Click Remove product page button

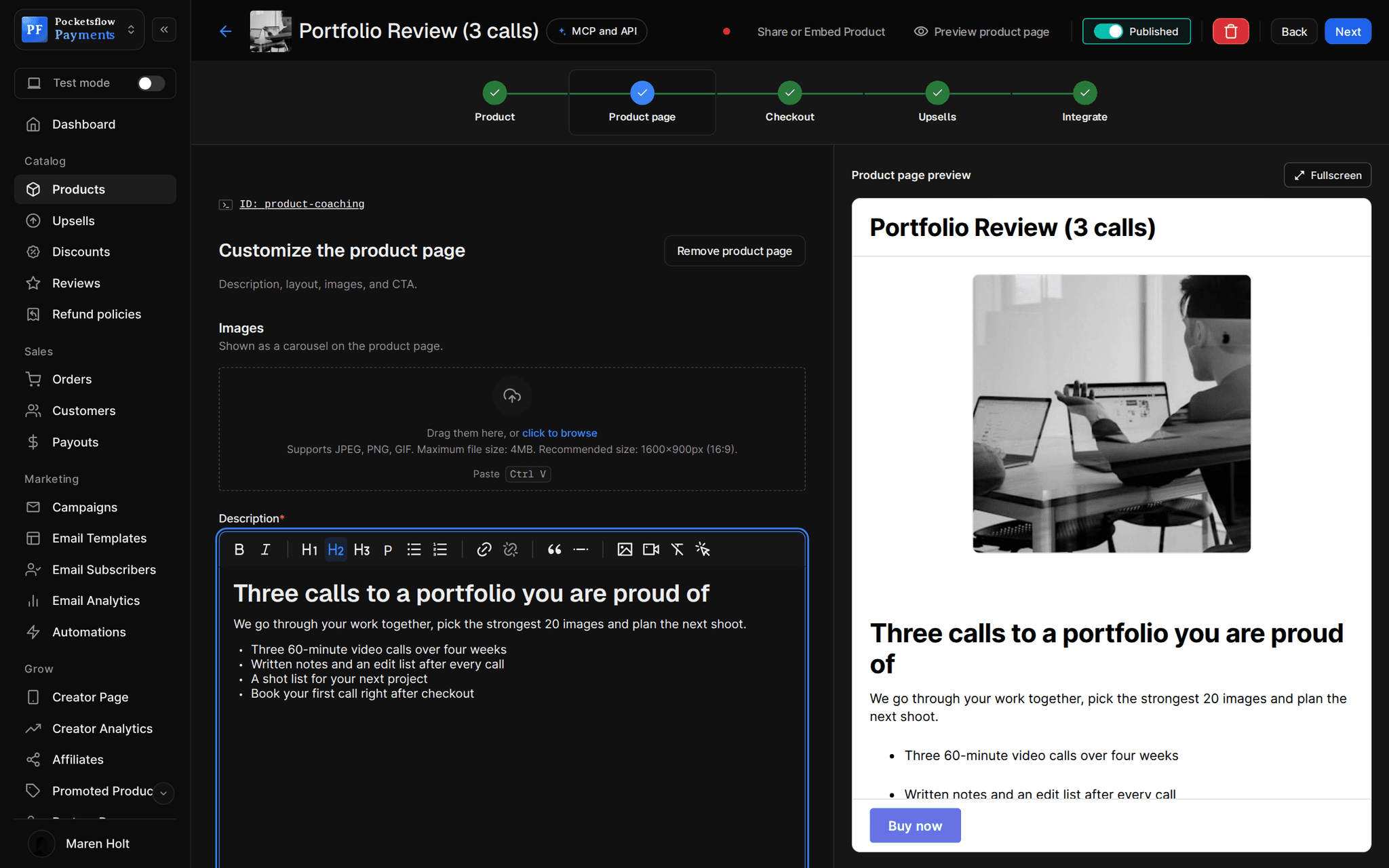735,251
